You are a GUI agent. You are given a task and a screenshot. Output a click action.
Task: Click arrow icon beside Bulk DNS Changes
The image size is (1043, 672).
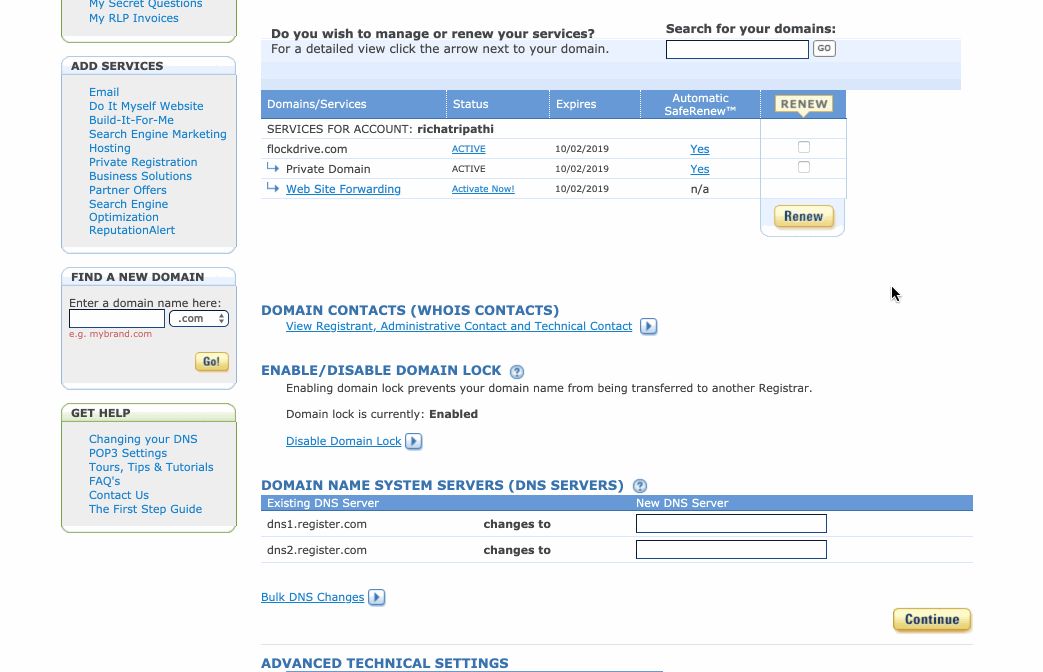coord(376,597)
